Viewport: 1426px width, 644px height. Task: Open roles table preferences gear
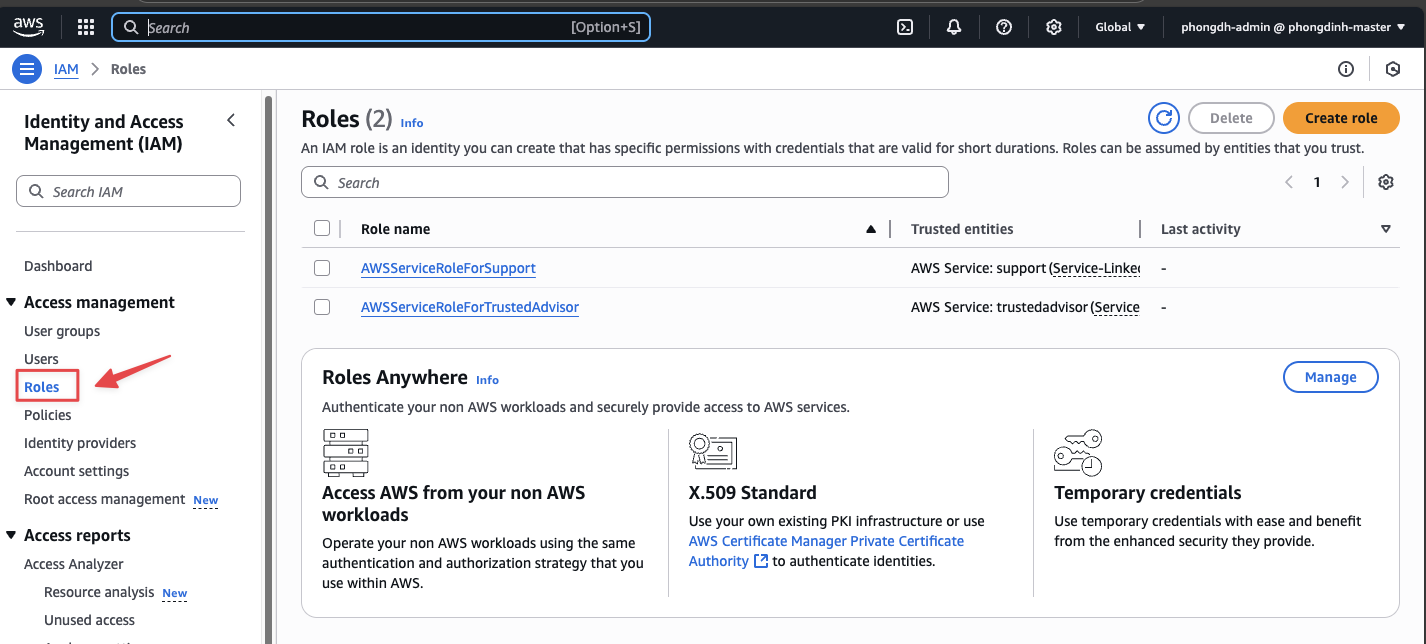click(1385, 182)
